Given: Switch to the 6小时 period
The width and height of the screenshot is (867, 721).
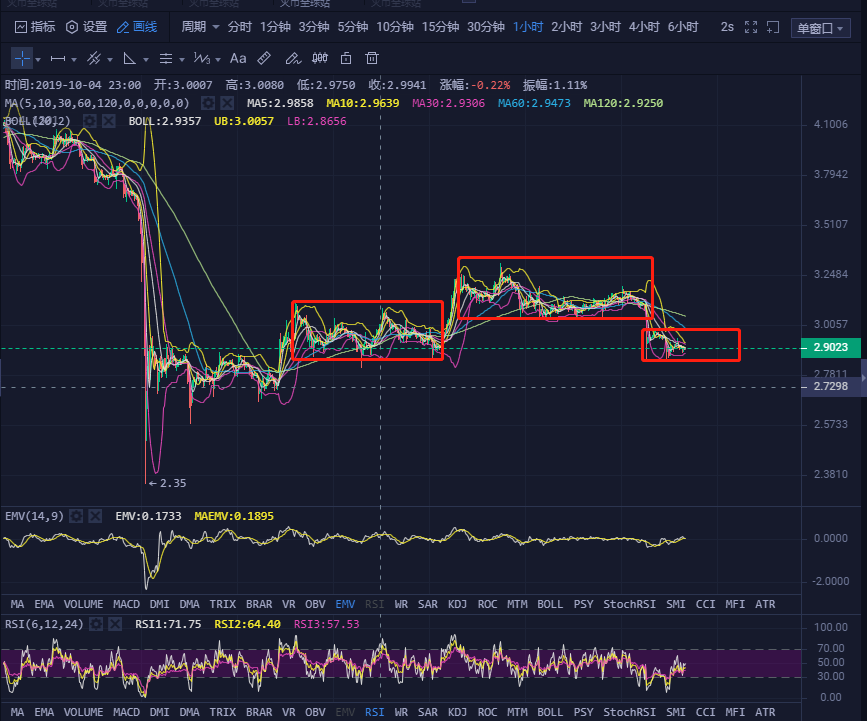Looking at the screenshot, I should click(683, 27).
